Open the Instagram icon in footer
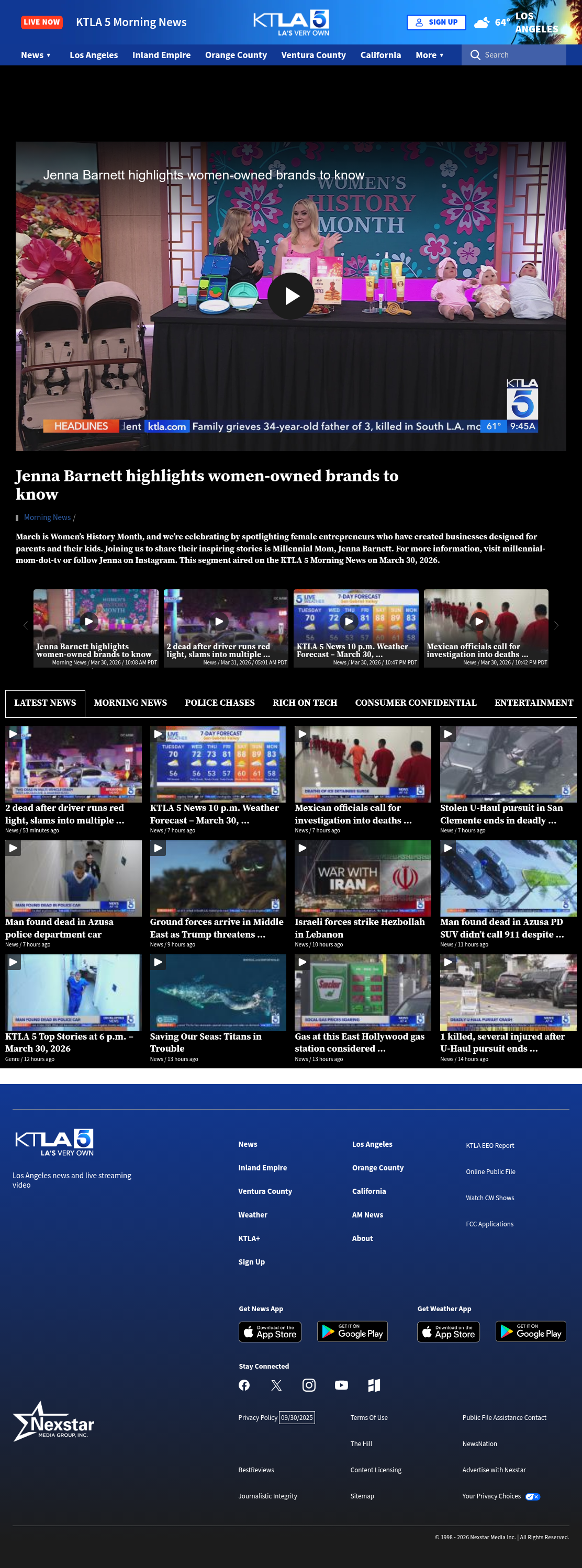This screenshot has width=582, height=1568. [309, 1385]
